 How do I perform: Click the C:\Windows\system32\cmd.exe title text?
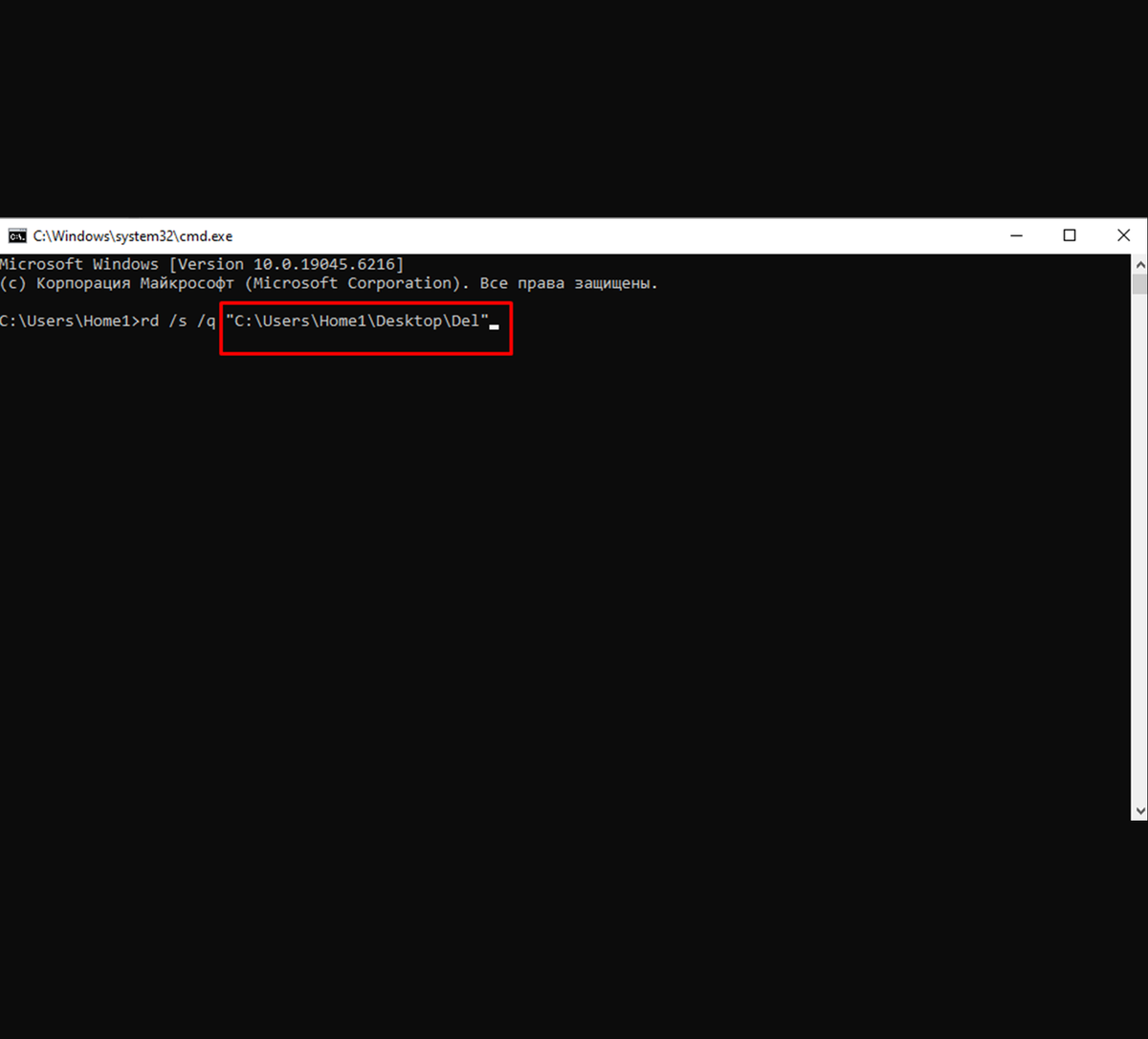[x=133, y=236]
